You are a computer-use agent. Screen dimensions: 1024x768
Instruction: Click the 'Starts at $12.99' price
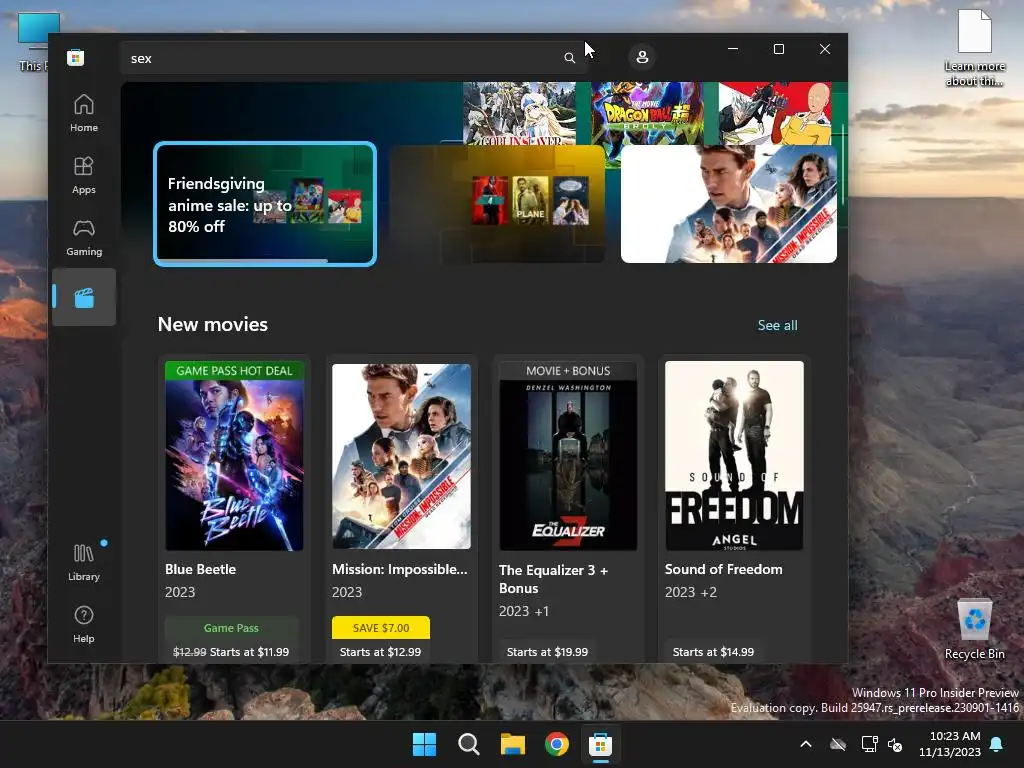point(380,652)
